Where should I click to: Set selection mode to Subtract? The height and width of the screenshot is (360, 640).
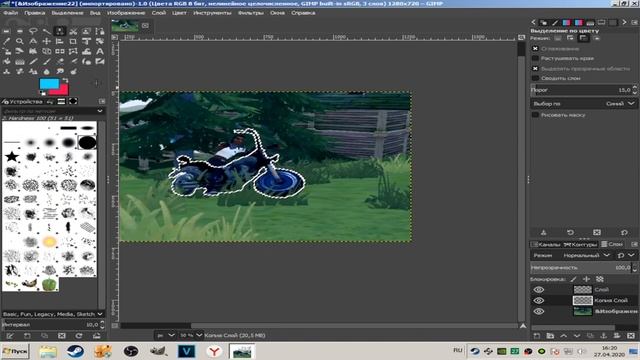tap(583, 38)
